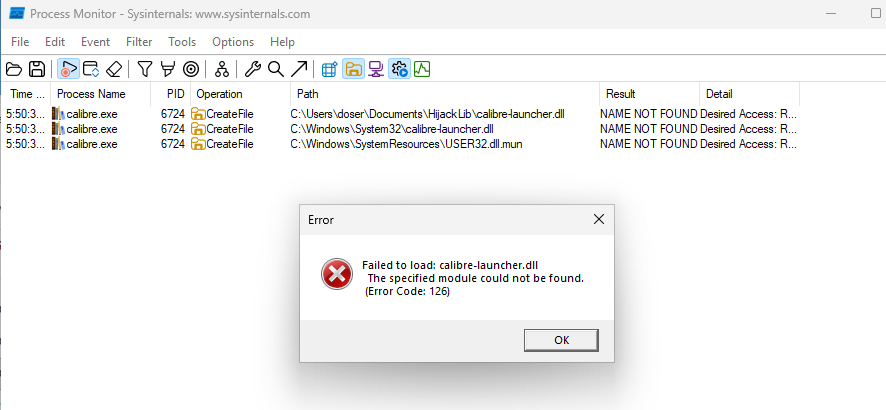
Task: Open the Filter funnel icon
Action: [x=145, y=69]
